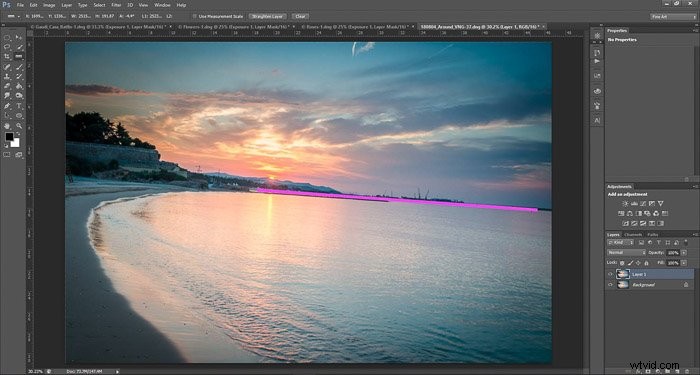Hide the Background layer eye icon
The image size is (700, 375).
(x=610, y=284)
